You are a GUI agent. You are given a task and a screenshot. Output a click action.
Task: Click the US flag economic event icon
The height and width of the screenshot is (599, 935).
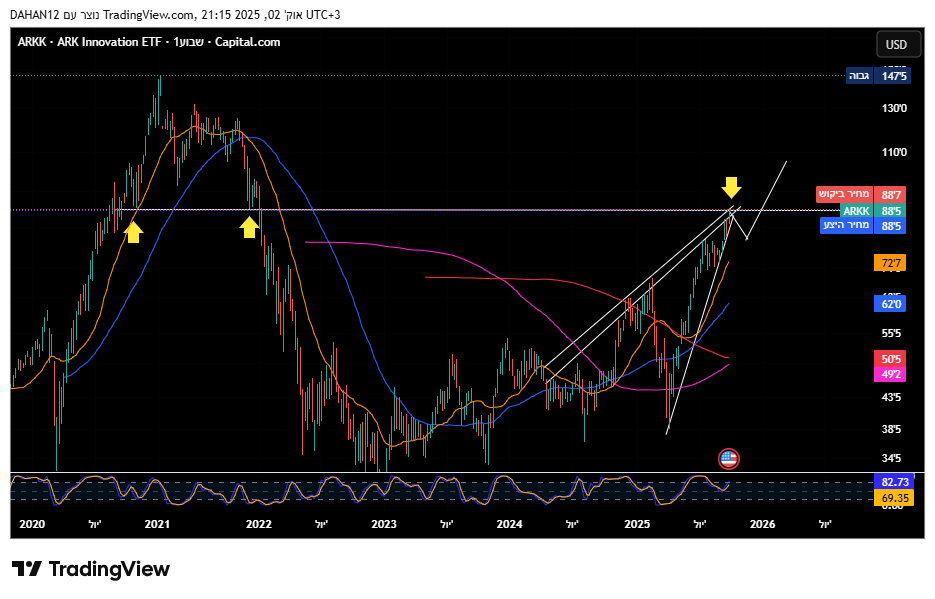(728, 459)
